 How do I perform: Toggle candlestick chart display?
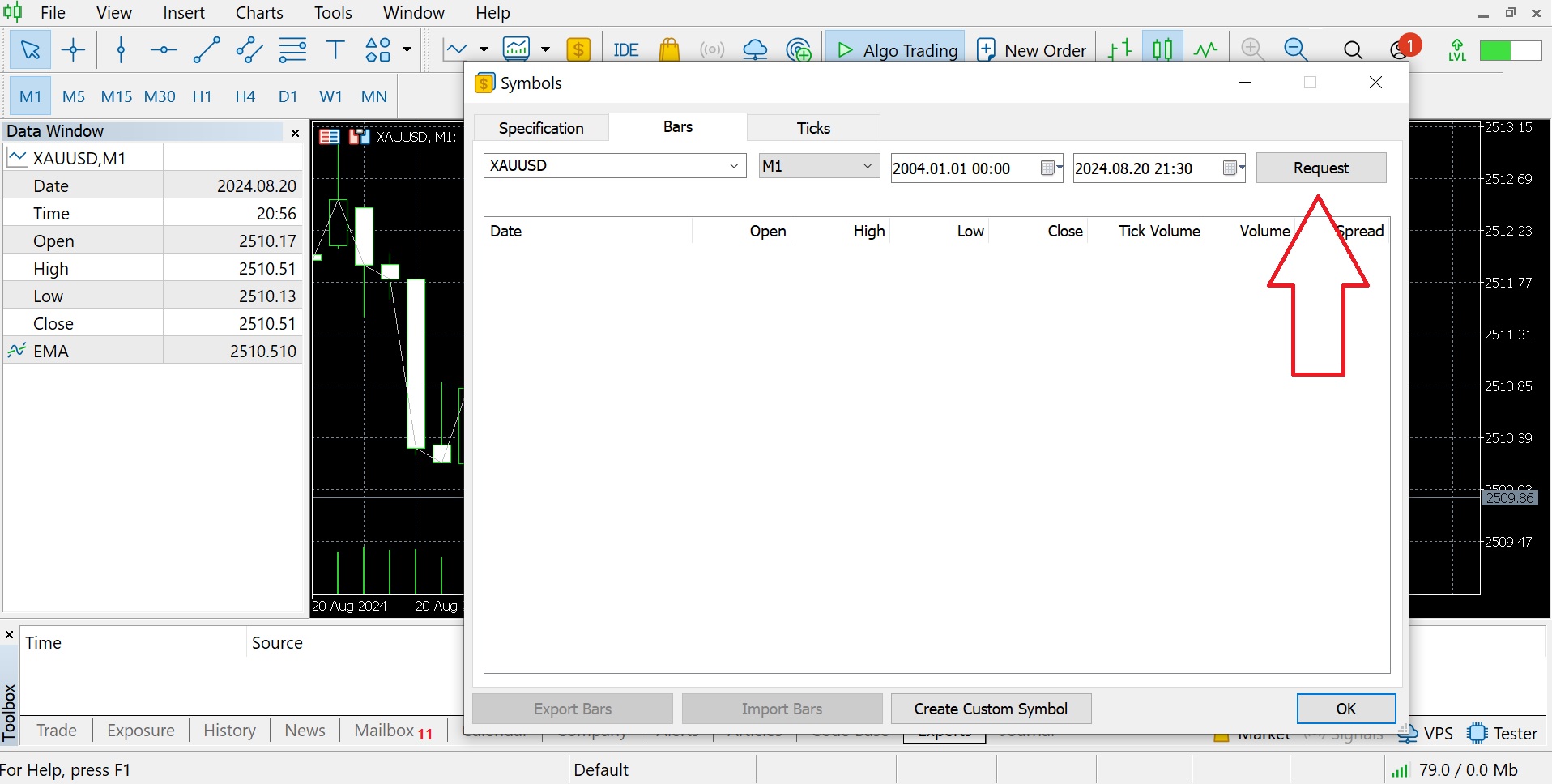click(1162, 49)
